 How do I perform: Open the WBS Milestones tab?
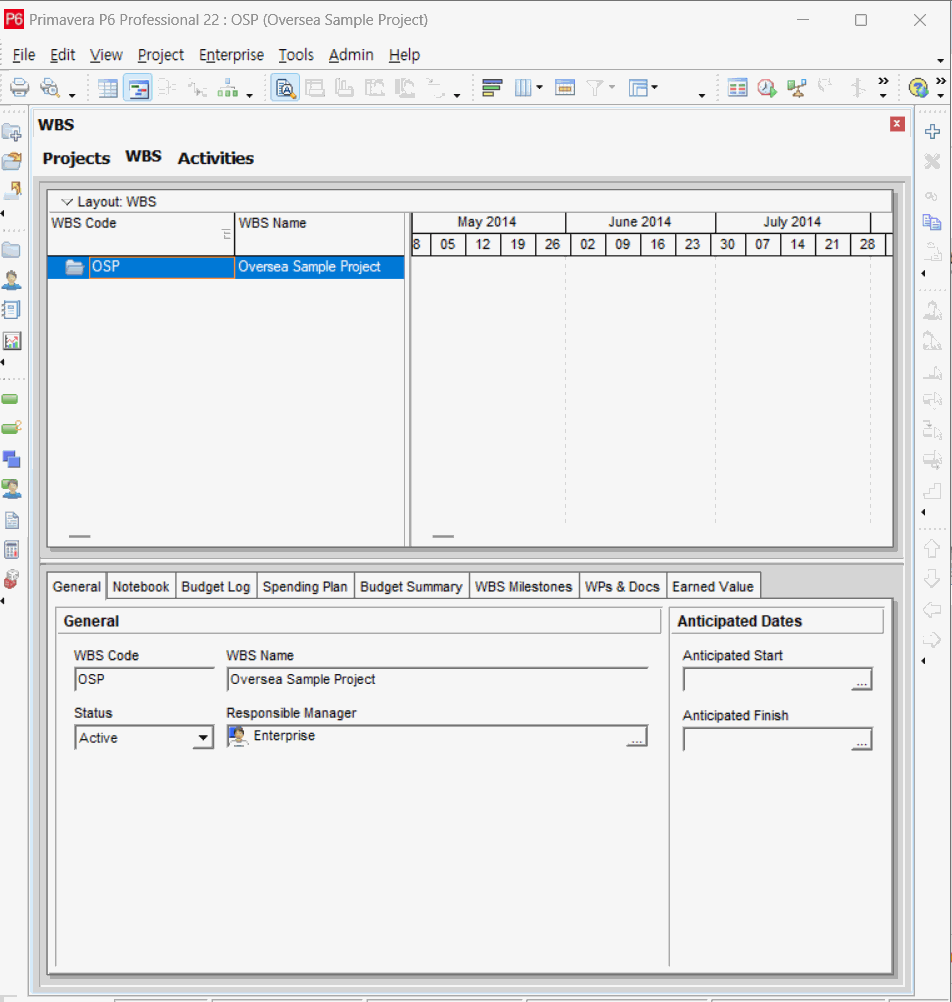pyautogui.click(x=523, y=587)
